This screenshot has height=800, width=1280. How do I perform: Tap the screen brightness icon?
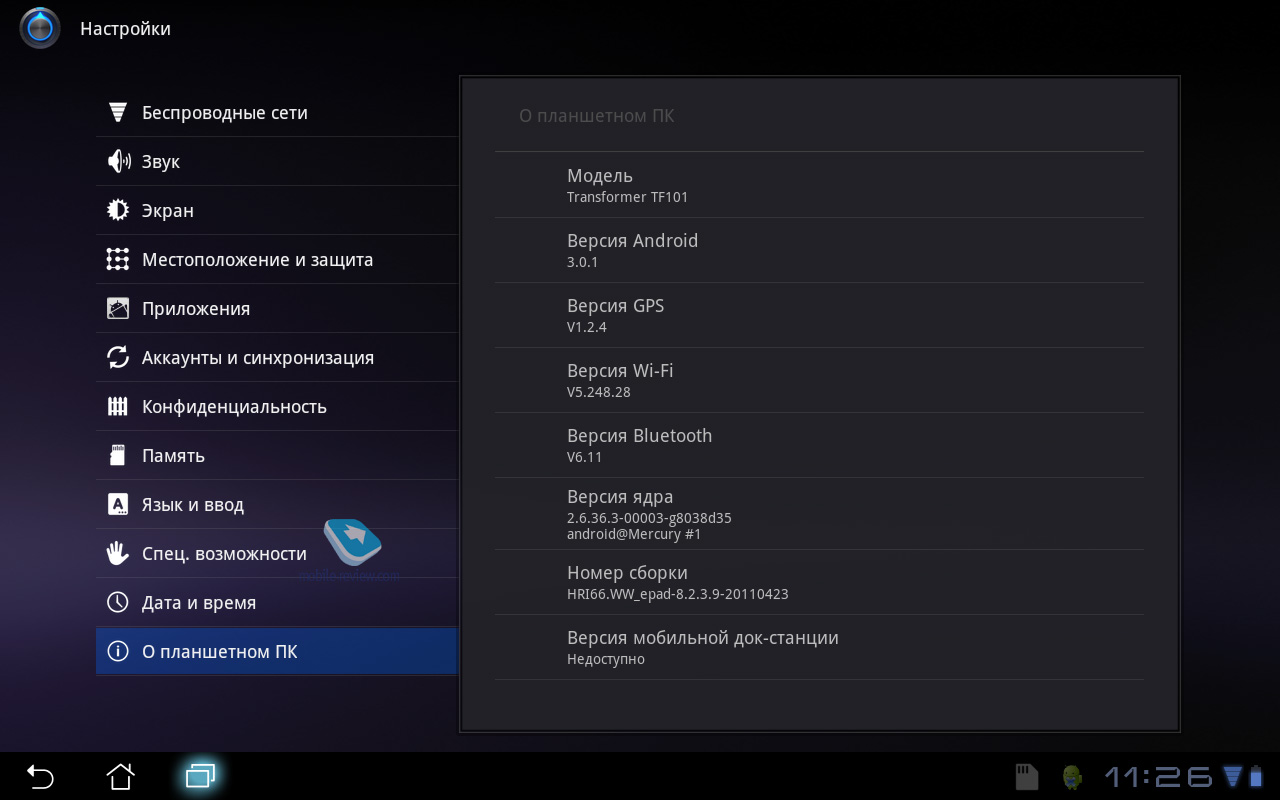[x=118, y=210]
